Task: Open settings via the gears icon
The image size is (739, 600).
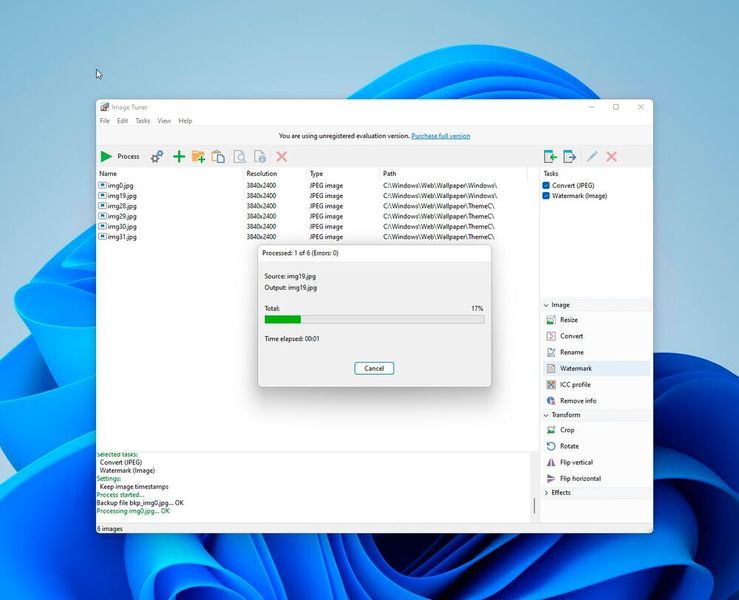Action: coord(157,156)
